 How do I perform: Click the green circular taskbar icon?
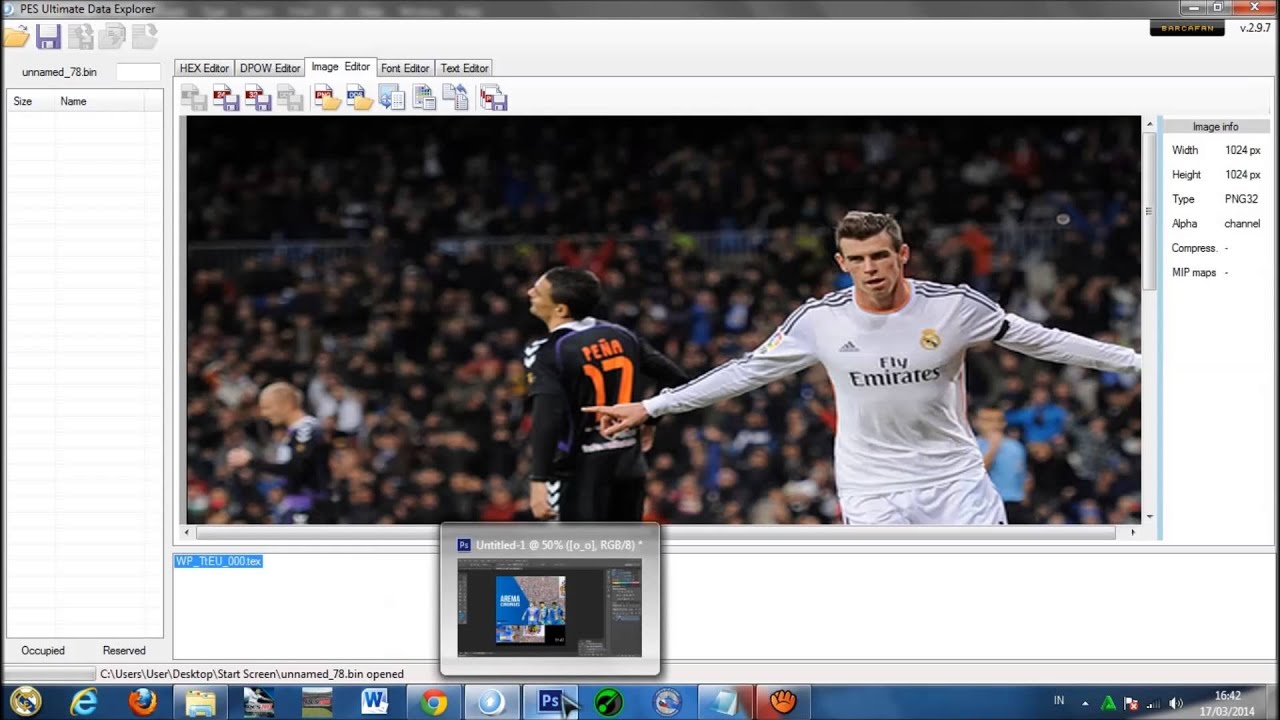tap(608, 702)
